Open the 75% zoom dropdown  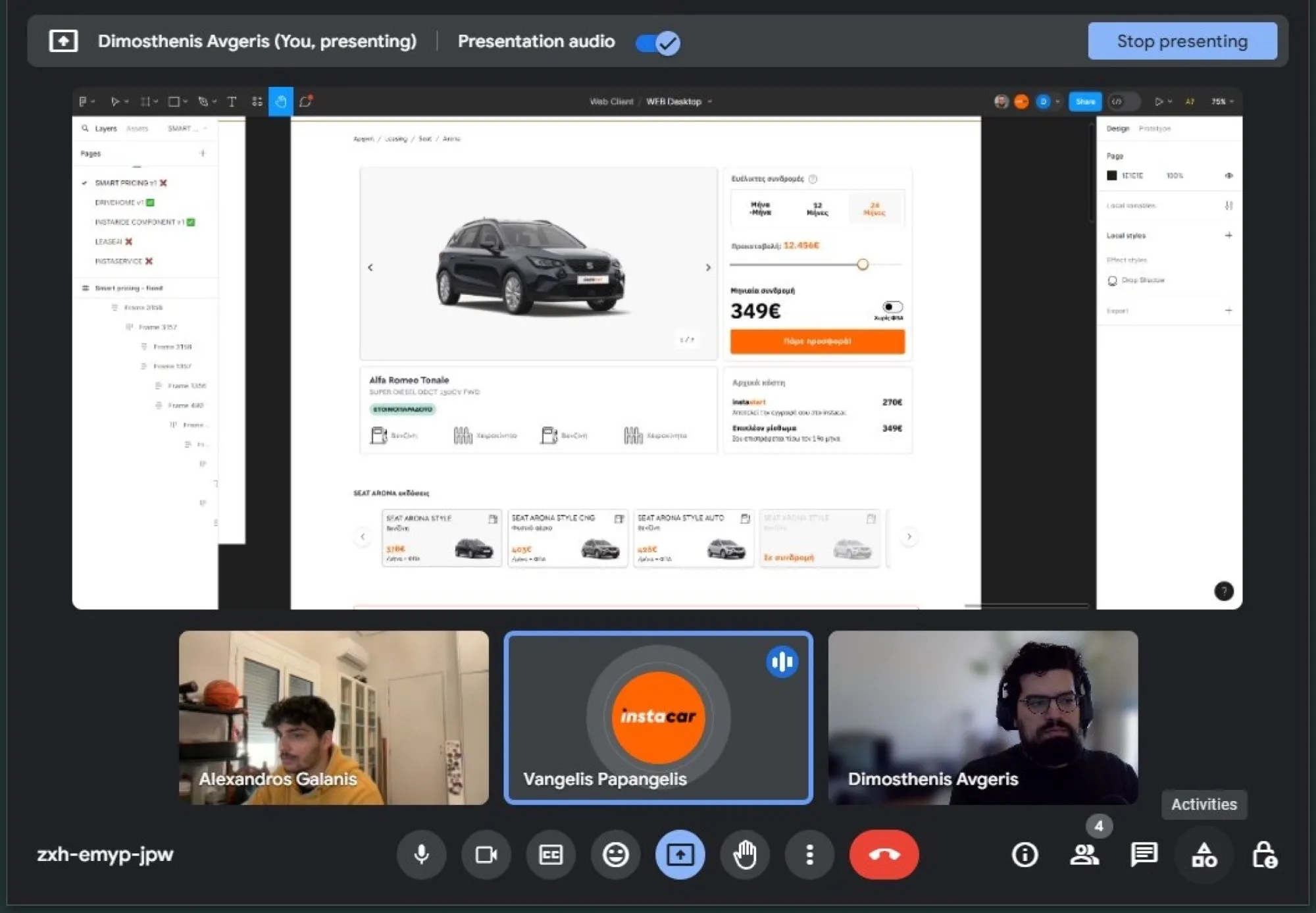pos(1223,101)
